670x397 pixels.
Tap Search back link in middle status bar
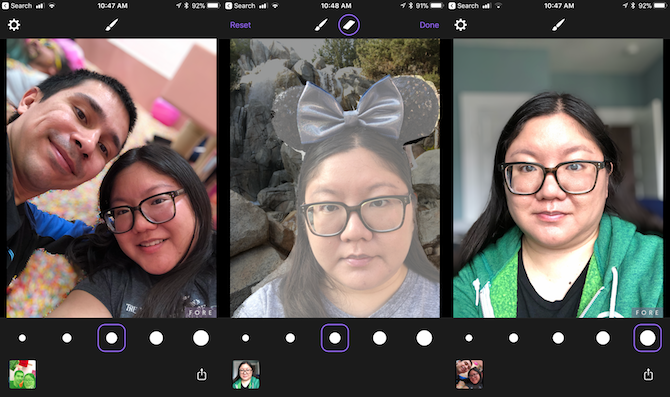[x=240, y=6]
